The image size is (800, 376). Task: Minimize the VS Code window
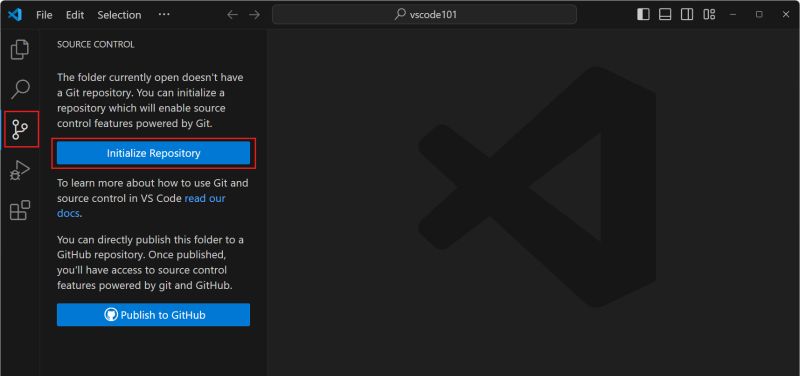[x=733, y=14]
